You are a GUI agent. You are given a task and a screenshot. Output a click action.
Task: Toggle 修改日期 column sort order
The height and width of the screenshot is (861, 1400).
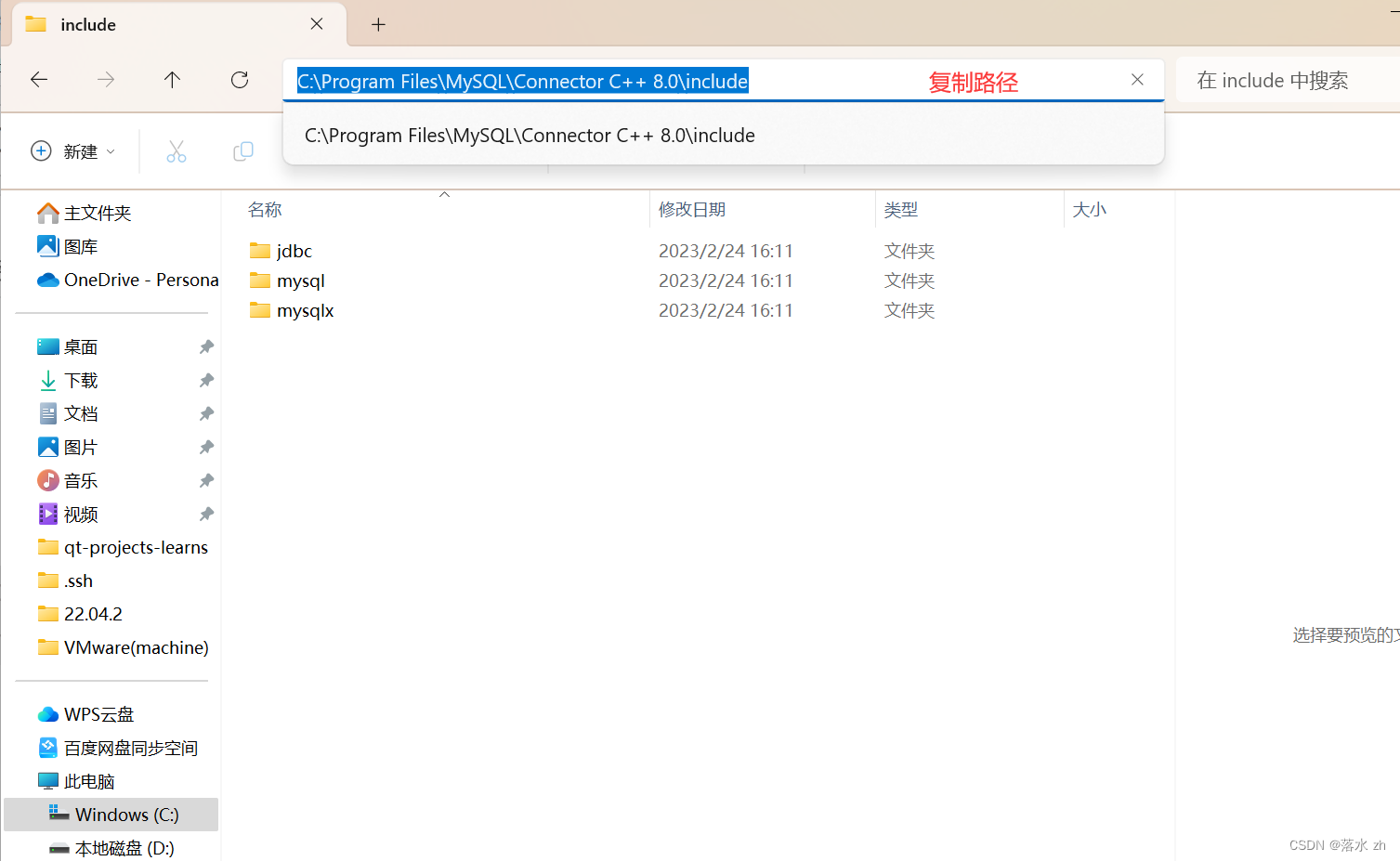coord(691,209)
